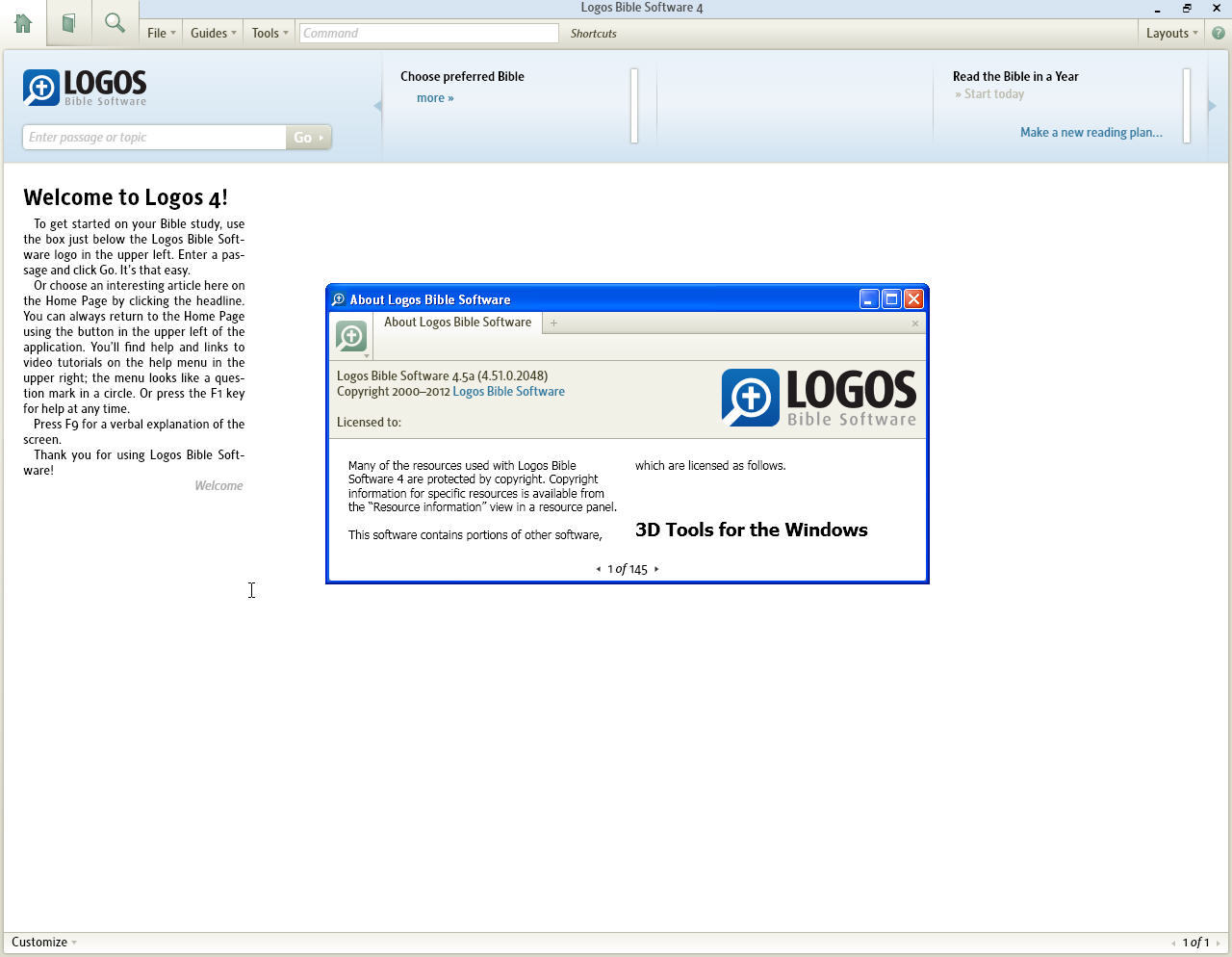Open the Search magnifier icon

click(115, 23)
